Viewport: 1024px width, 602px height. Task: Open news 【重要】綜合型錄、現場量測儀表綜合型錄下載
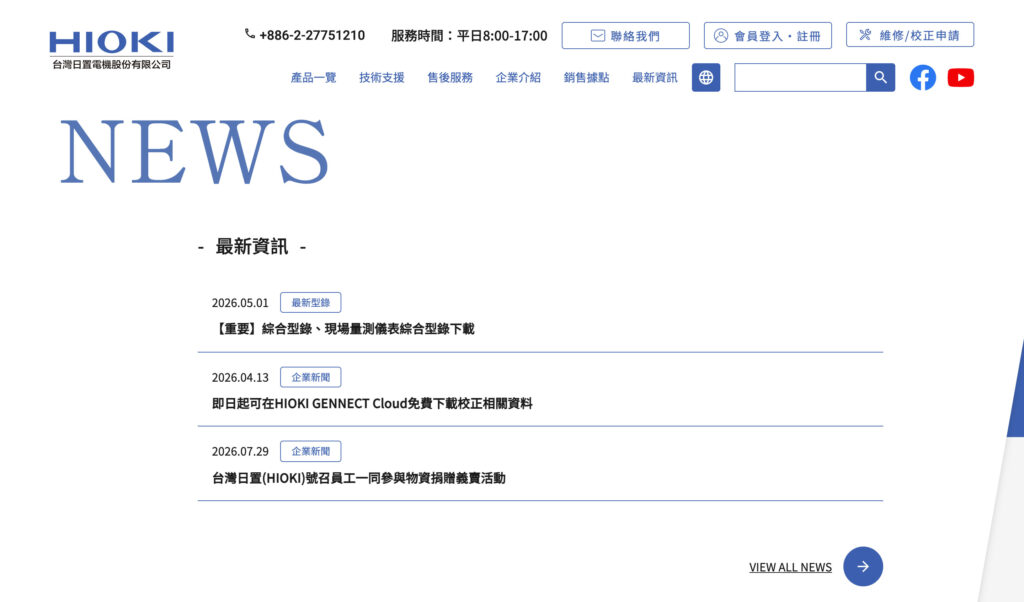343,328
